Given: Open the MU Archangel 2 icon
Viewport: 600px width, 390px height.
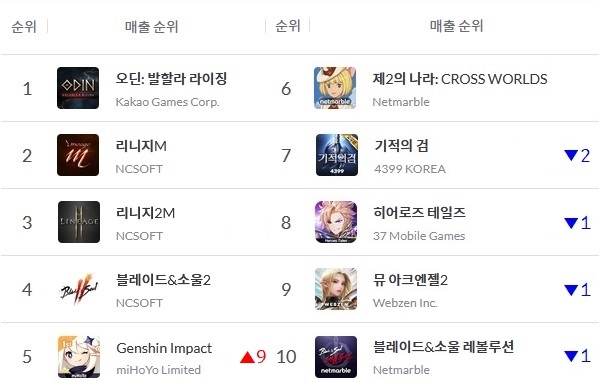Looking at the screenshot, I should click(x=336, y=289).
